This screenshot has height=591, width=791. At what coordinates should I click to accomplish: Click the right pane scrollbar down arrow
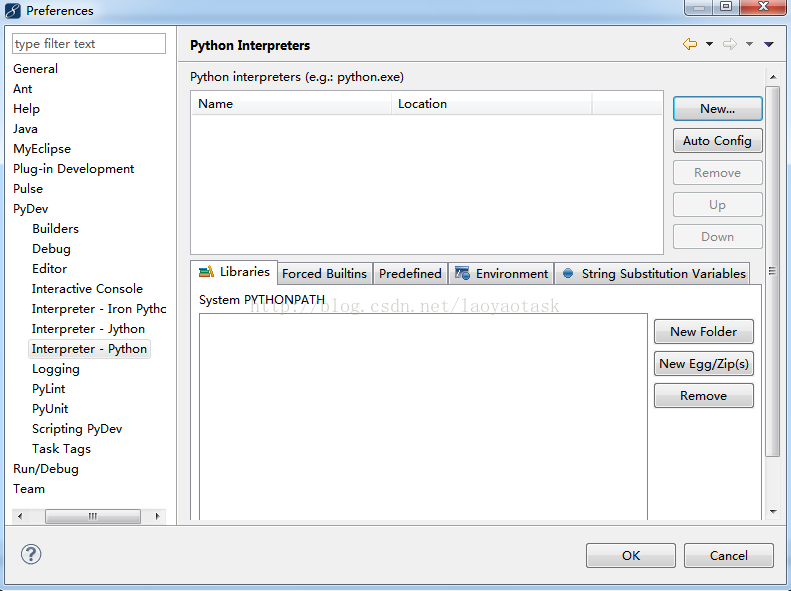(773, 512)
